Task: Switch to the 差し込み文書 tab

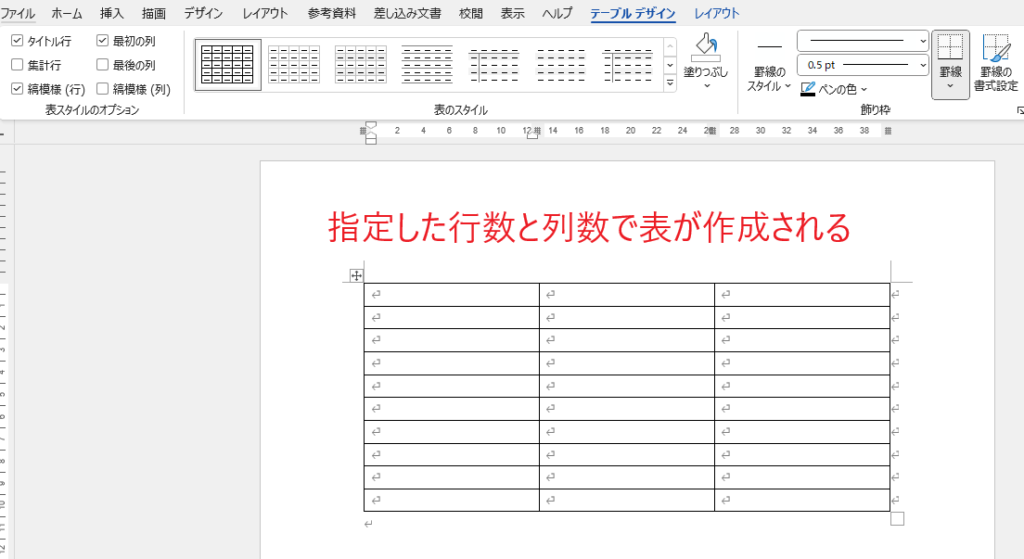Action: tap(408, 13)
